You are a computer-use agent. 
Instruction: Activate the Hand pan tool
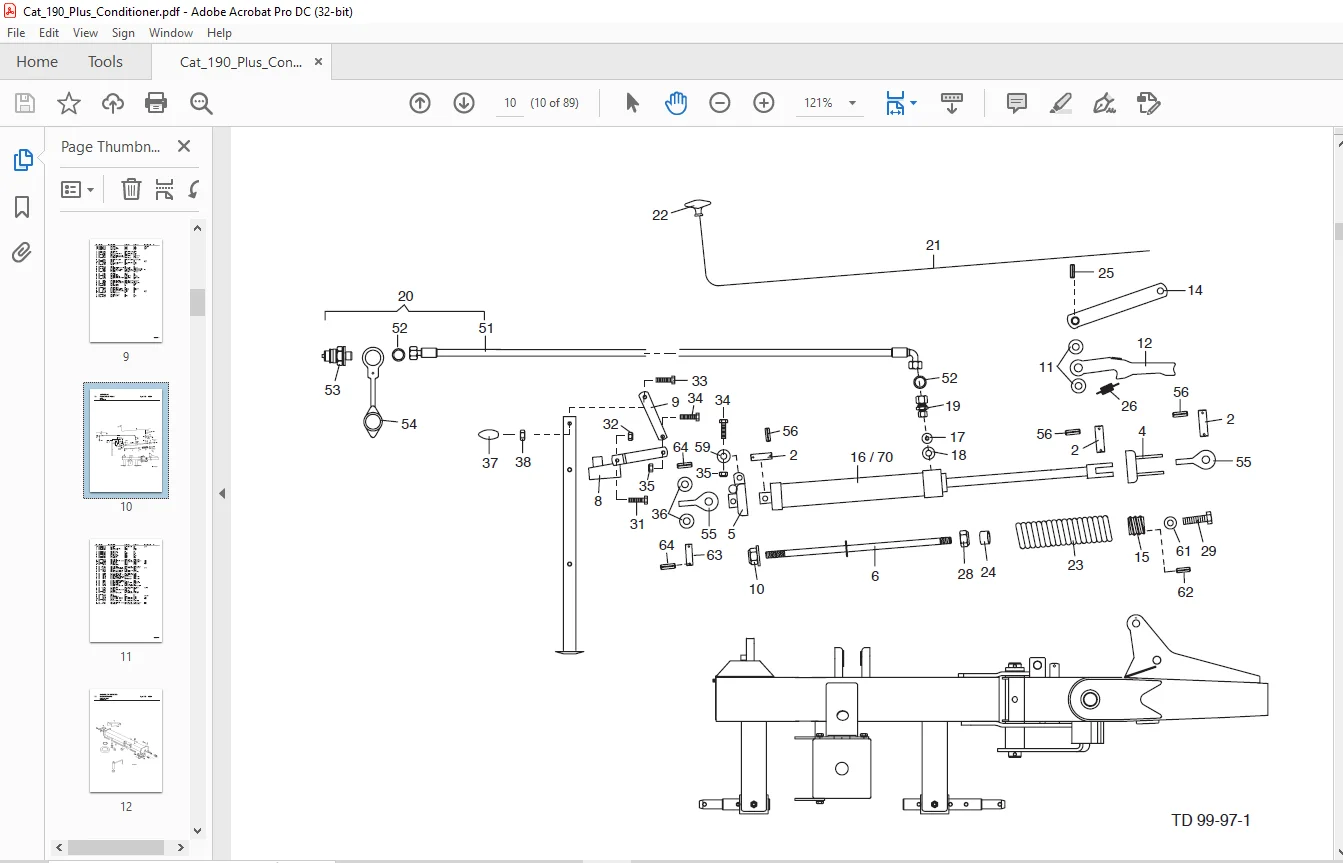click(676, 103)
